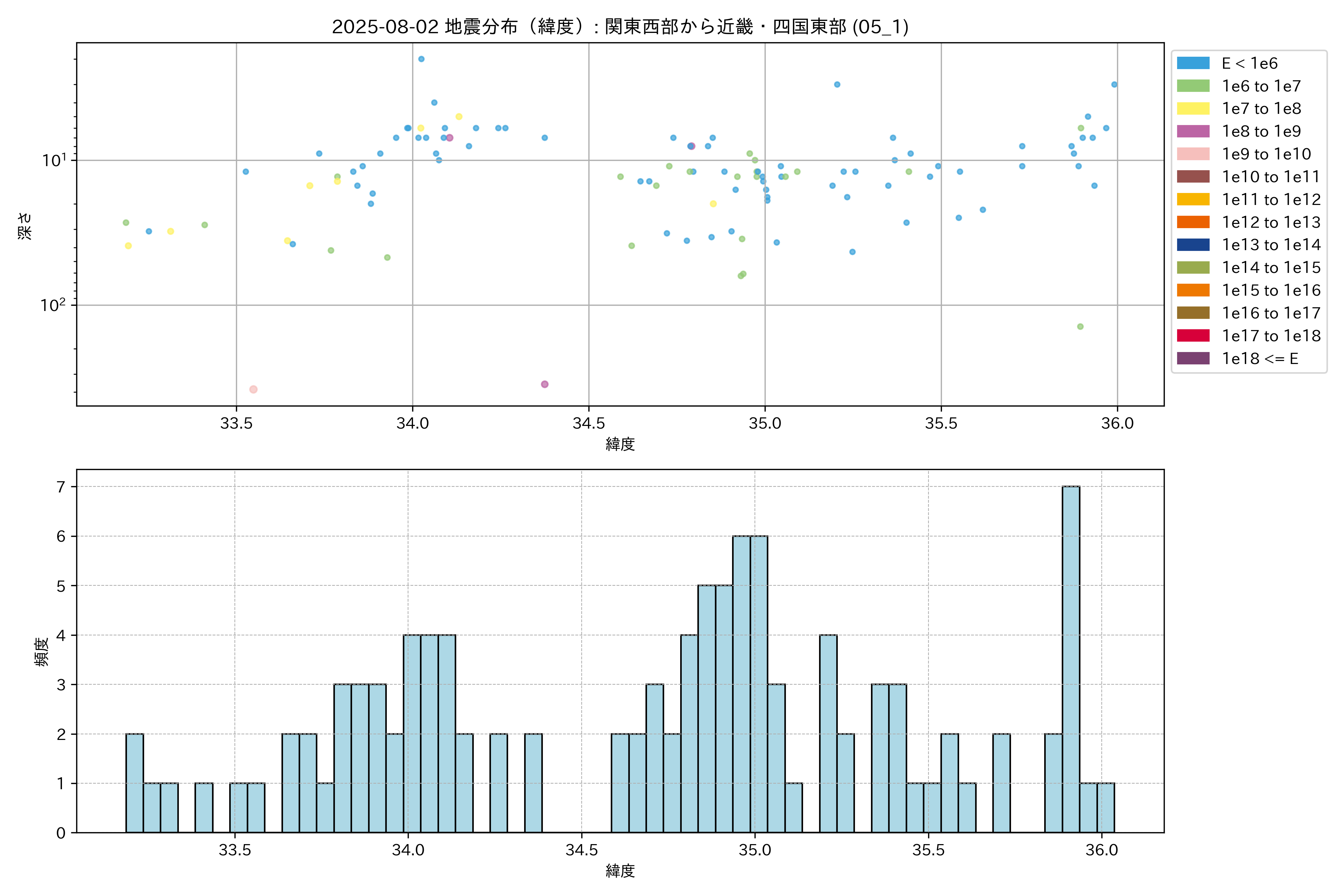Click the green deep point below 10² near 35.9

(1080, 327)
